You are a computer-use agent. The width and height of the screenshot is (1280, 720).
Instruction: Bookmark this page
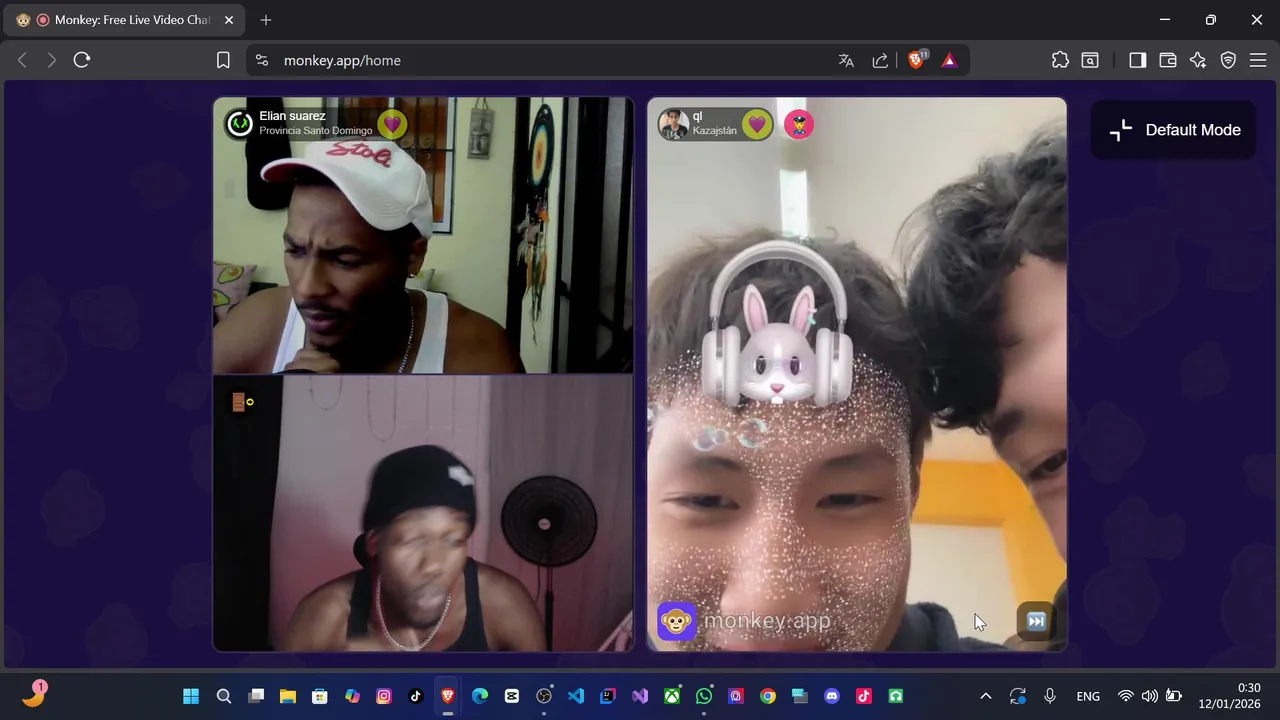tap(223, 60)
